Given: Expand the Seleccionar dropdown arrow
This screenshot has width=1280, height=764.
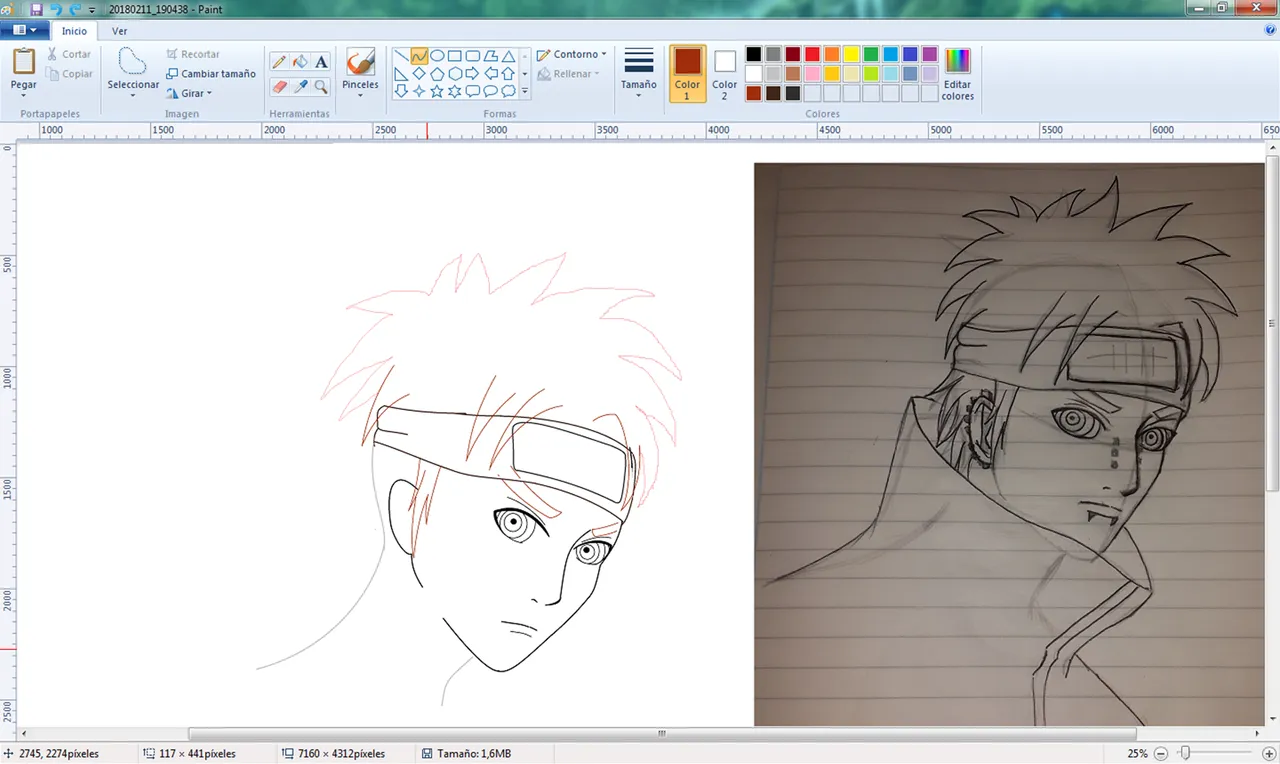Looking at the screenshot, I should point(133,96).
